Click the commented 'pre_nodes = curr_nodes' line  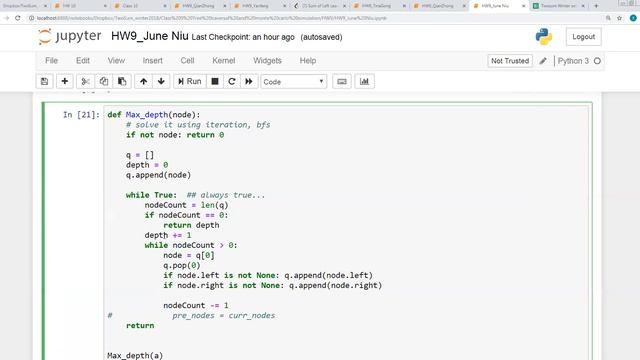223,316
